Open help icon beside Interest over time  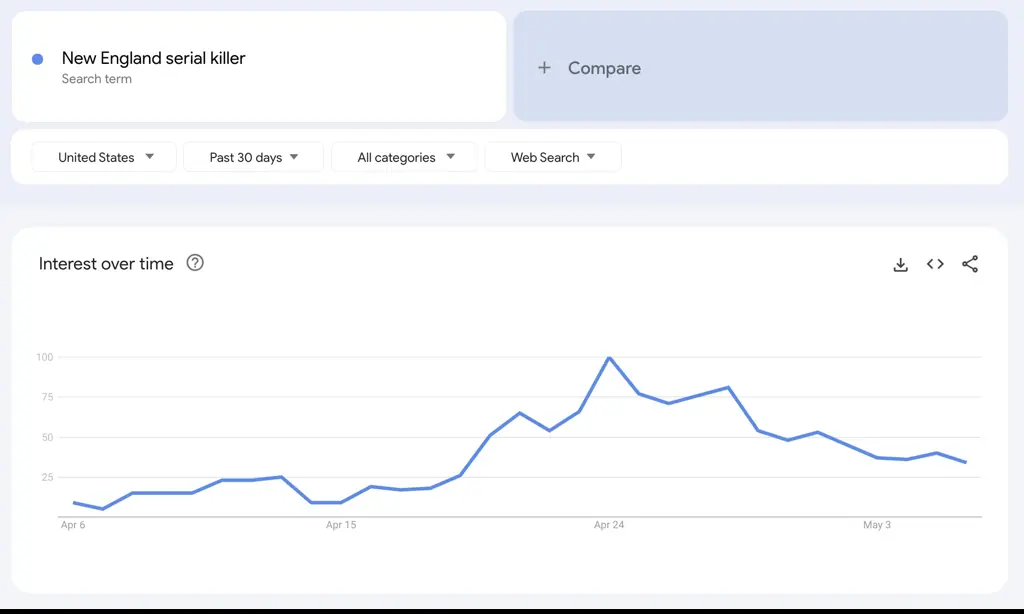point(195,263)
